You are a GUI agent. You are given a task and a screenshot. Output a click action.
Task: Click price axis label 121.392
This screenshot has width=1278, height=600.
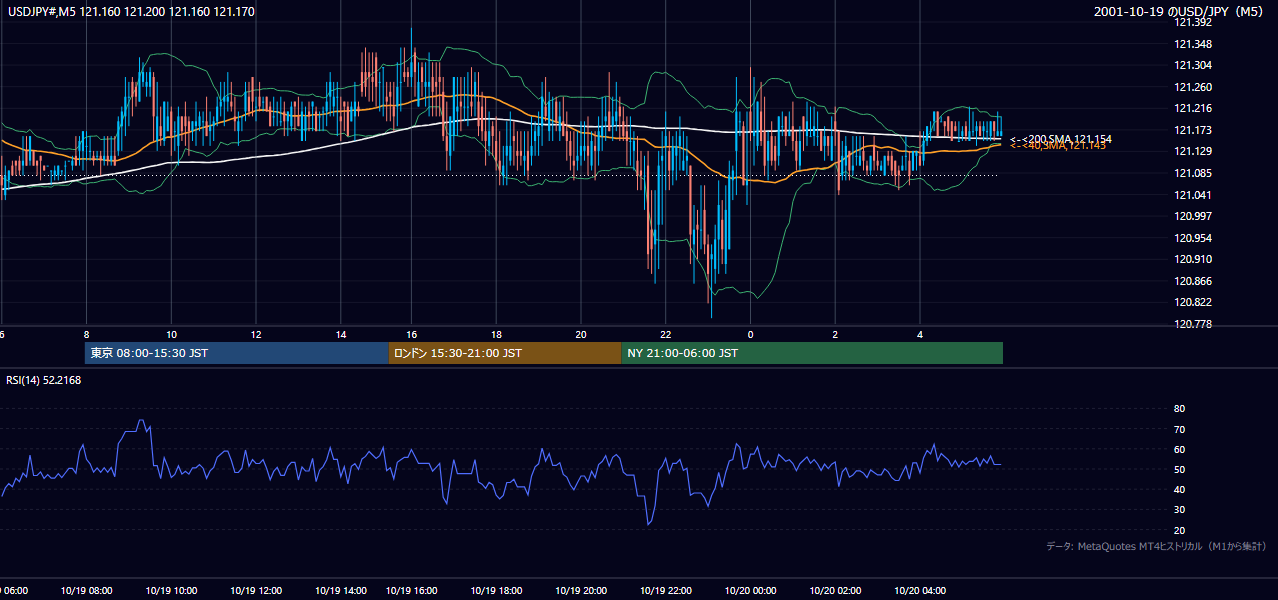point(1193,22)
